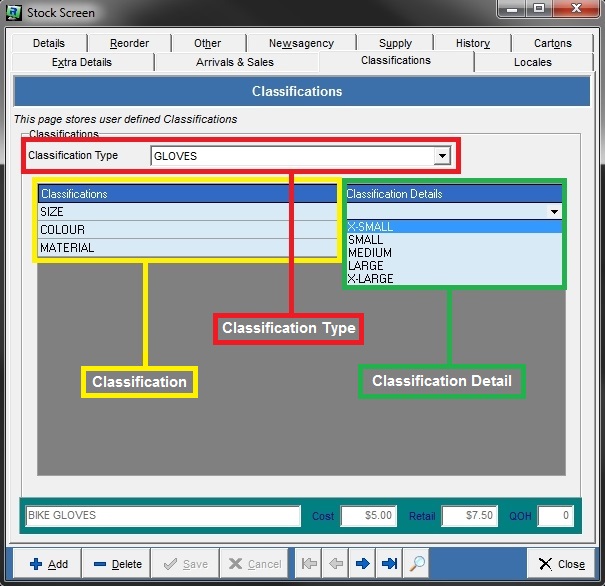Open the Classification Type dropdown arrow
Image resolution: width=605 pixels, height=586 pixels.
(441, 156)
